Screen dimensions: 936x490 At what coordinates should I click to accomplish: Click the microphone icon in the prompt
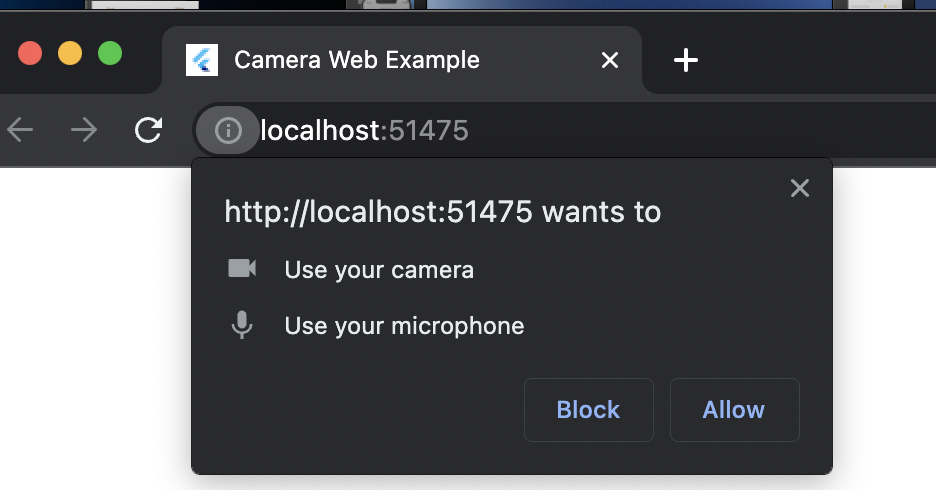[242, 325]
